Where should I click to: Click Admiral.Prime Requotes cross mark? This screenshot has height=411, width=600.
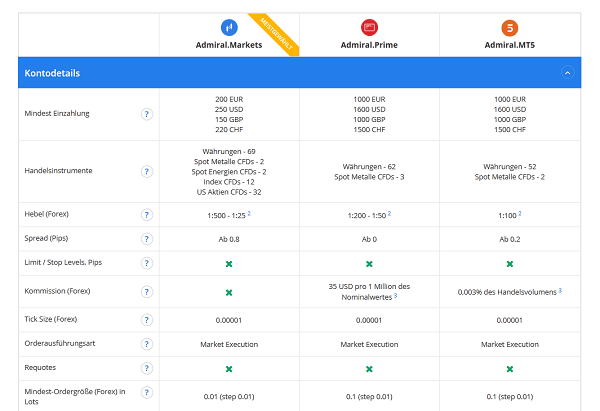coord(369,369)
